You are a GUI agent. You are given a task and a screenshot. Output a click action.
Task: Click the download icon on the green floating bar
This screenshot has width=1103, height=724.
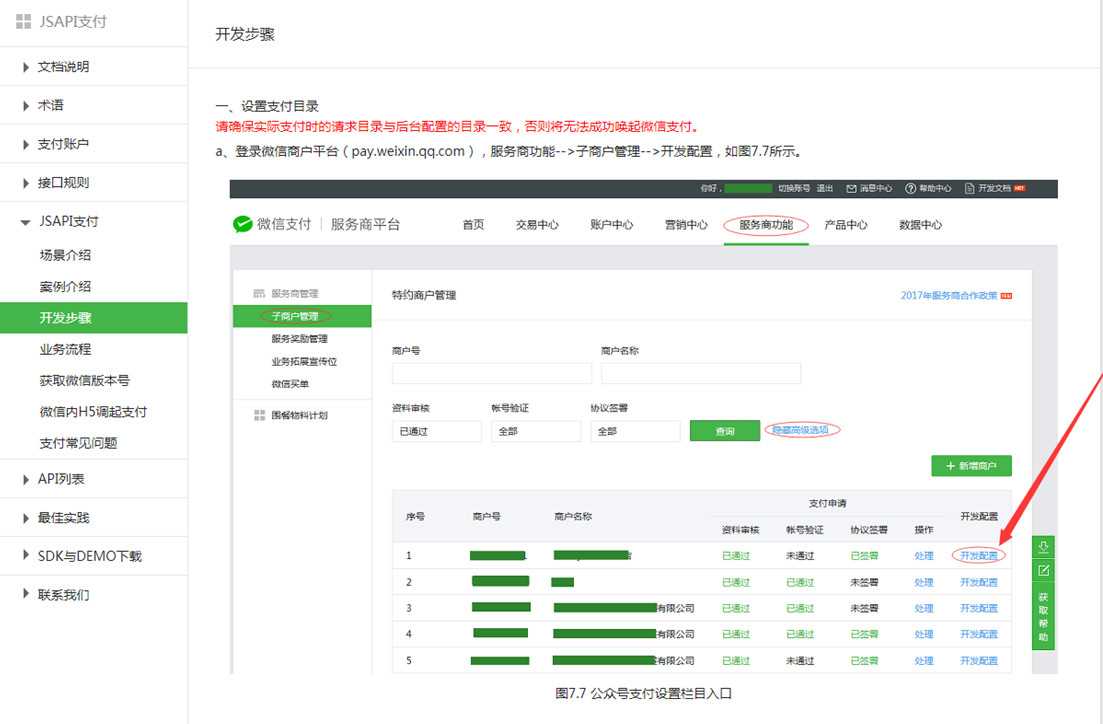(x=1043, y=547)
